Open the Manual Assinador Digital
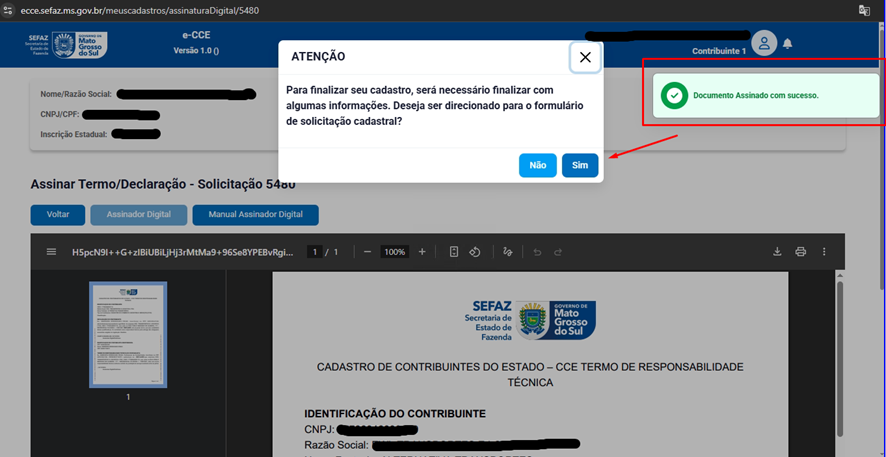The height and width of the screenshot is (457, 886). (x=255, y=215)
